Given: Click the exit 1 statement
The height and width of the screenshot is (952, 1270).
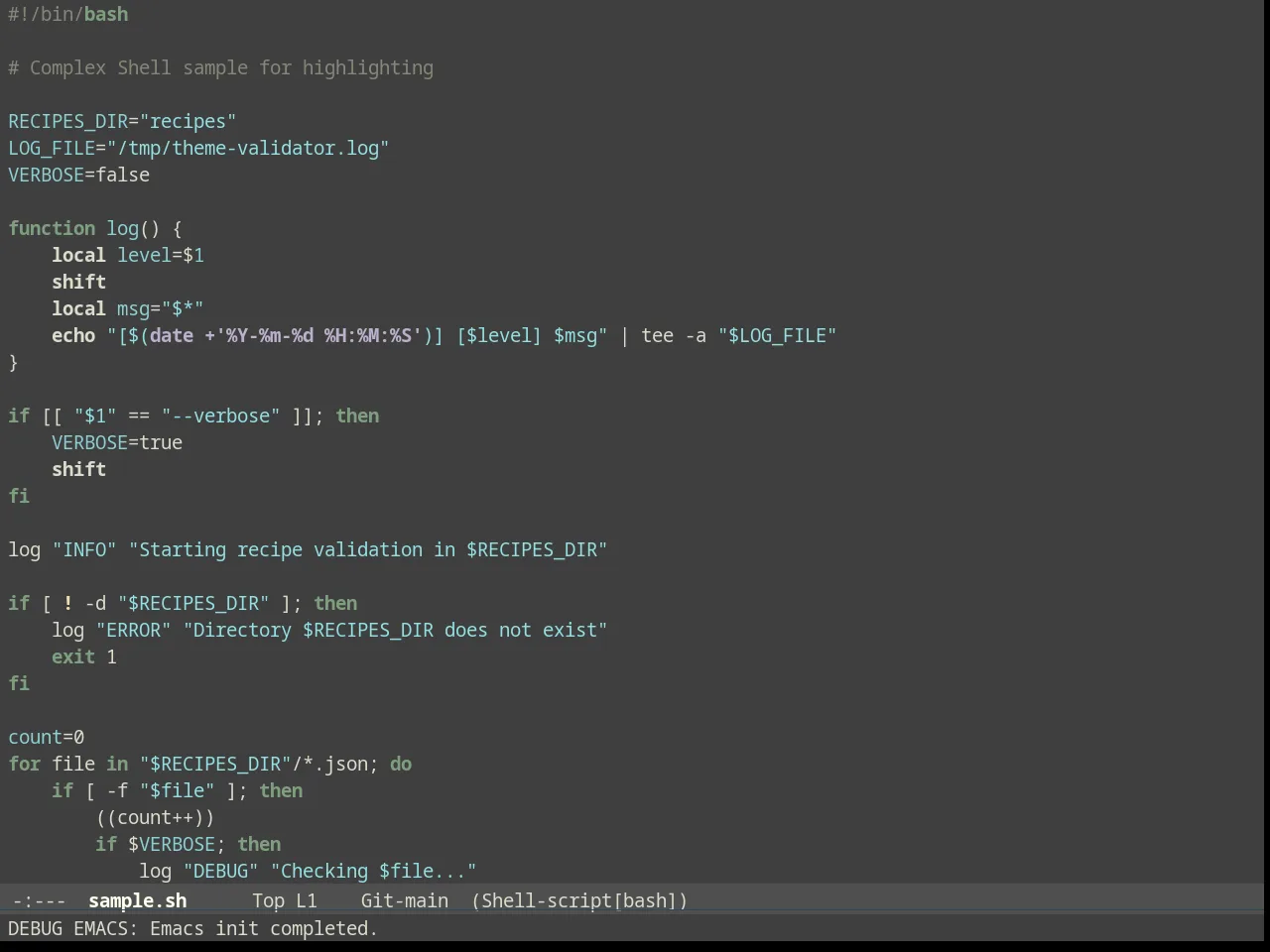Looking at the screenshot, I should [84, 656].
